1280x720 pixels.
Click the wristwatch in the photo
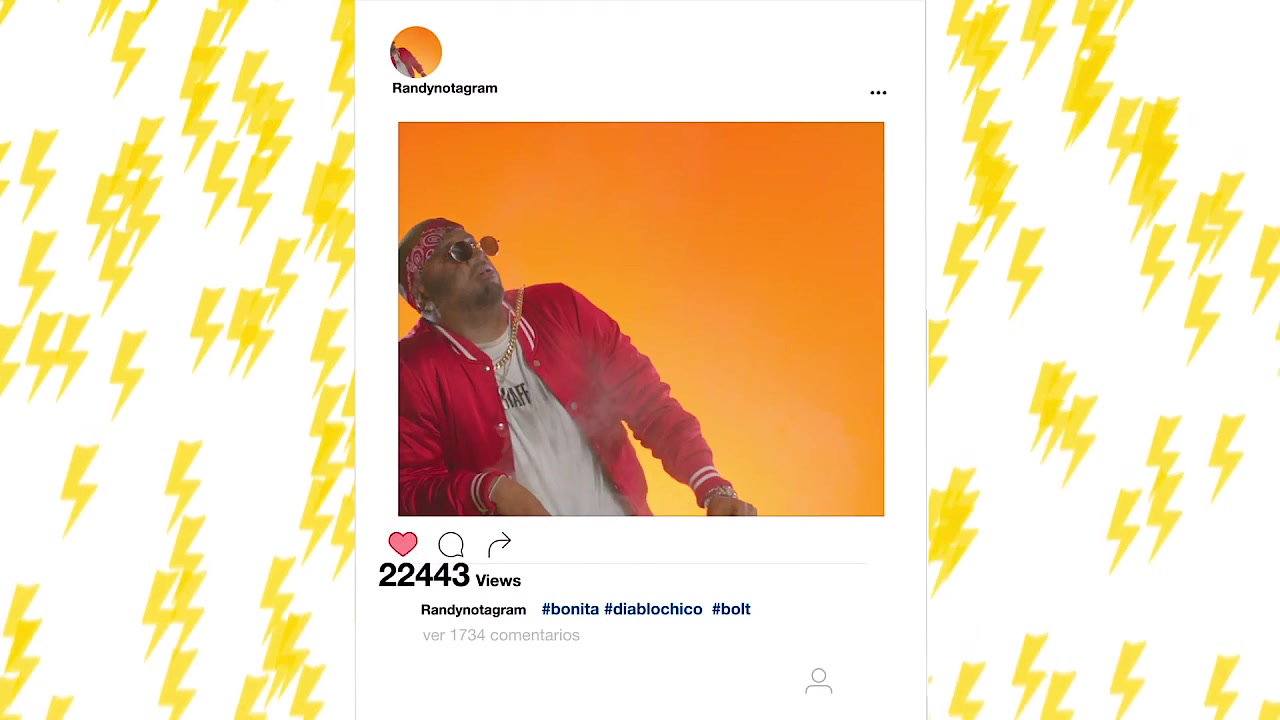(x=721, y=493)
